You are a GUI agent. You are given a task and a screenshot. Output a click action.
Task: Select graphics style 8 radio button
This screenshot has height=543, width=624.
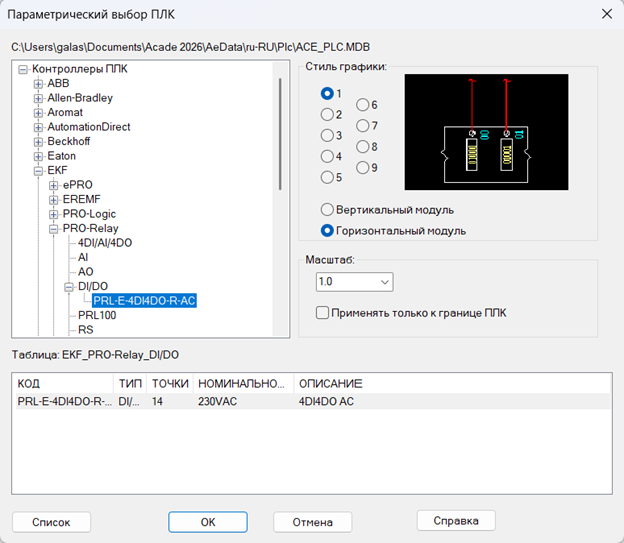[x=363, y=146]
